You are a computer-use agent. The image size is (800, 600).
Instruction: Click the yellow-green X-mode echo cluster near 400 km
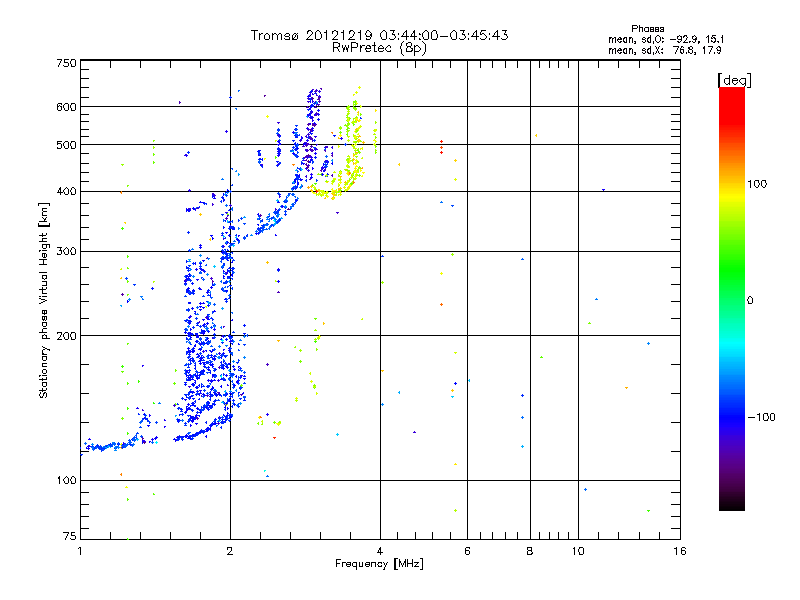(x=334, y=189)
